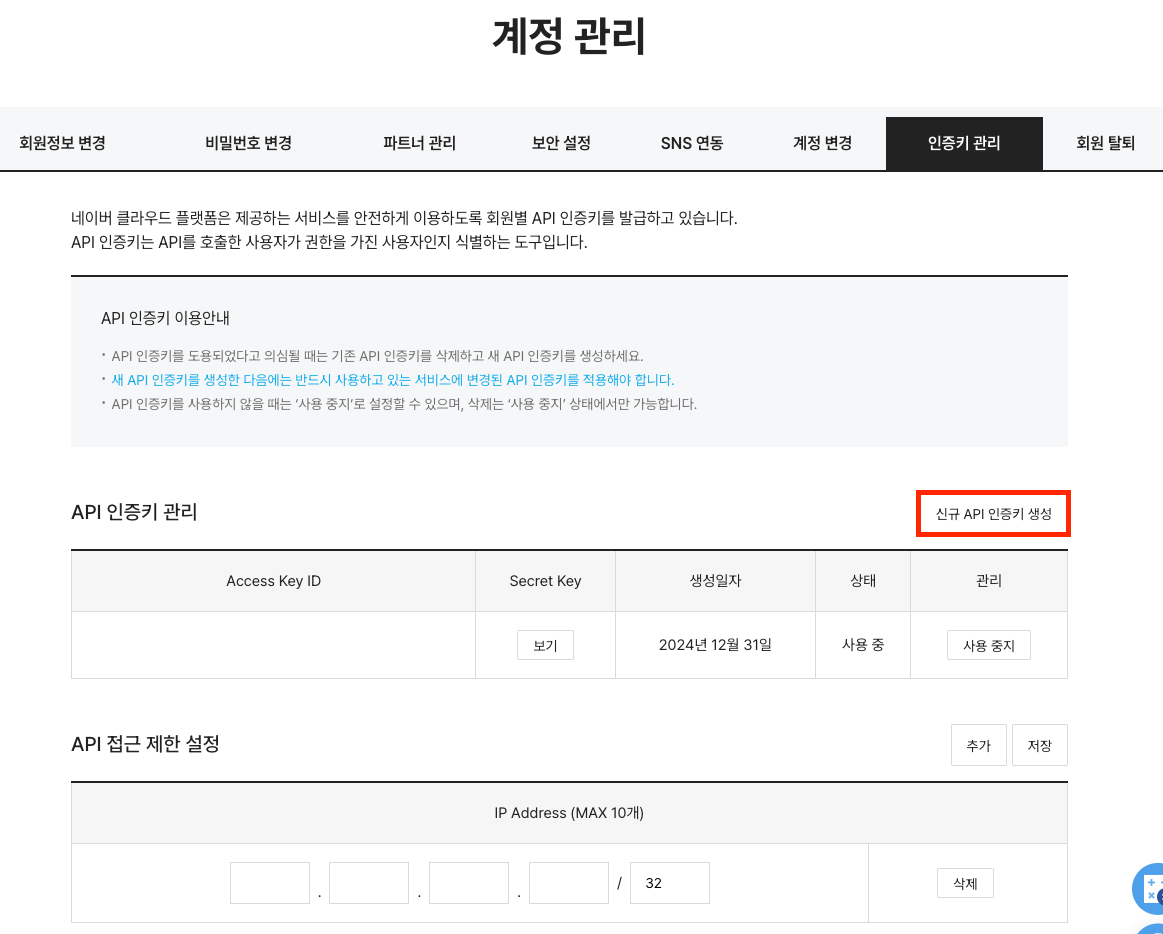Click the blue notice about applying new API key

point(392,380)
